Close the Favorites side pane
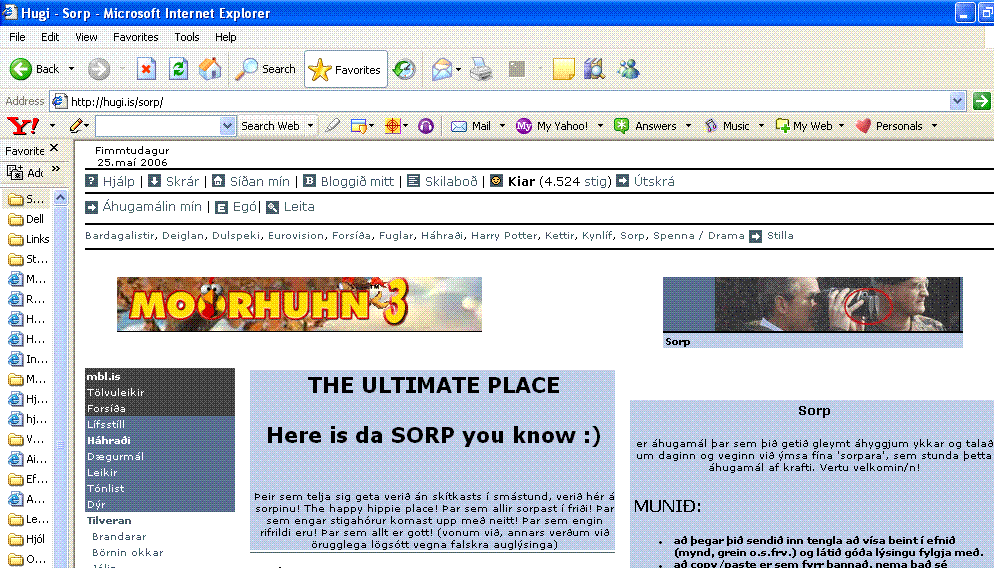Viewport: 994px width, 568px height. (55, 148)
